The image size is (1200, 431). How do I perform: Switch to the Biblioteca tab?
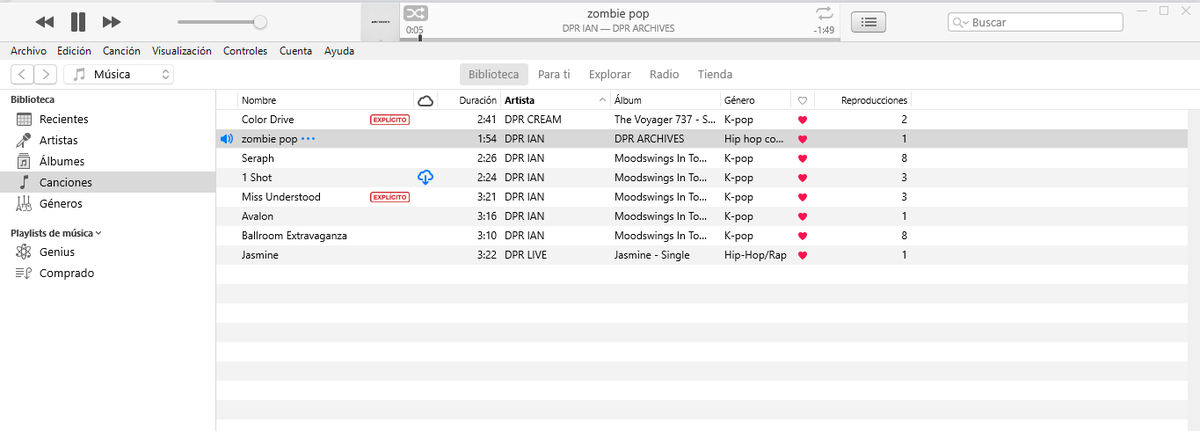494,74
